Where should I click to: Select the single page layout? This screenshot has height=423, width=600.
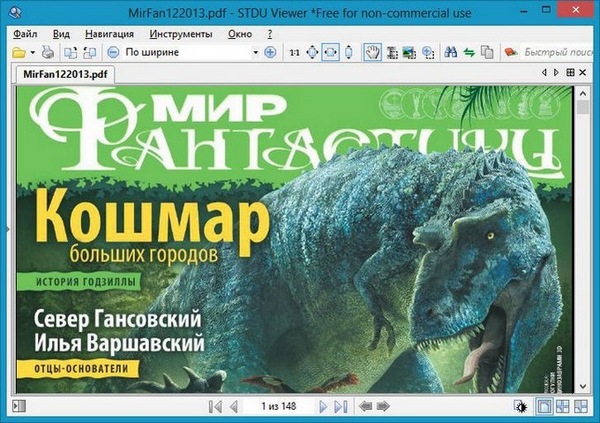coord(544,407)
